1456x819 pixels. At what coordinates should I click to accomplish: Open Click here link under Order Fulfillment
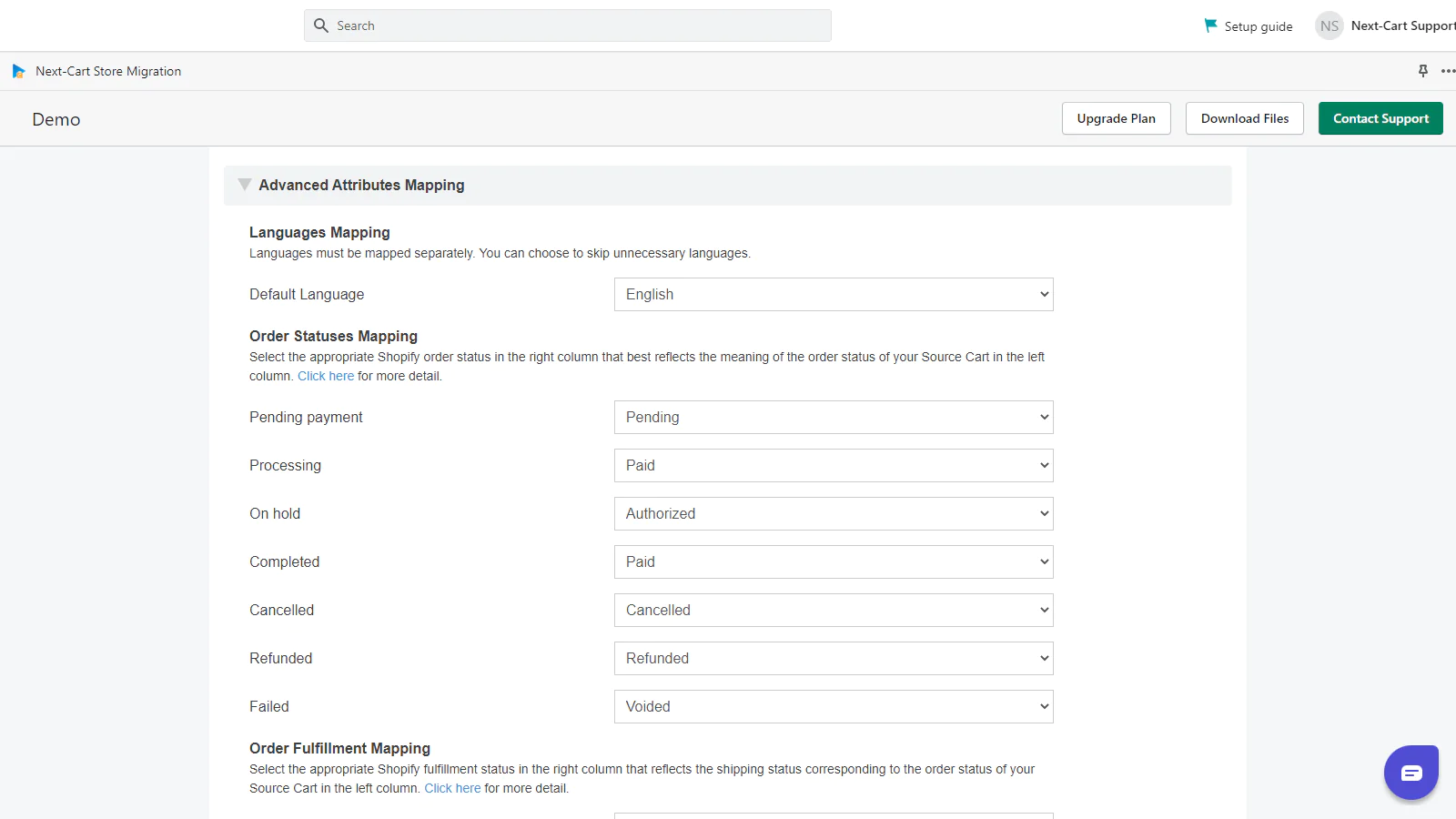point(452,789)
